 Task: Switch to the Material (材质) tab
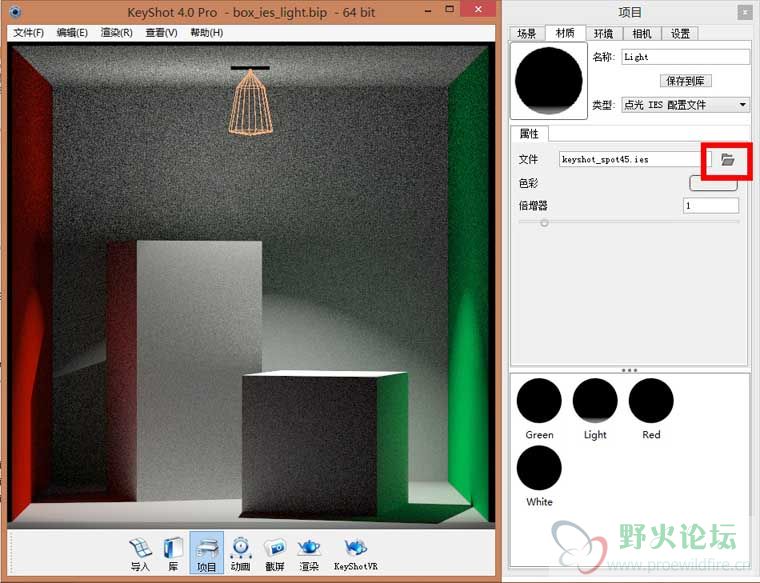pos(565,33)
